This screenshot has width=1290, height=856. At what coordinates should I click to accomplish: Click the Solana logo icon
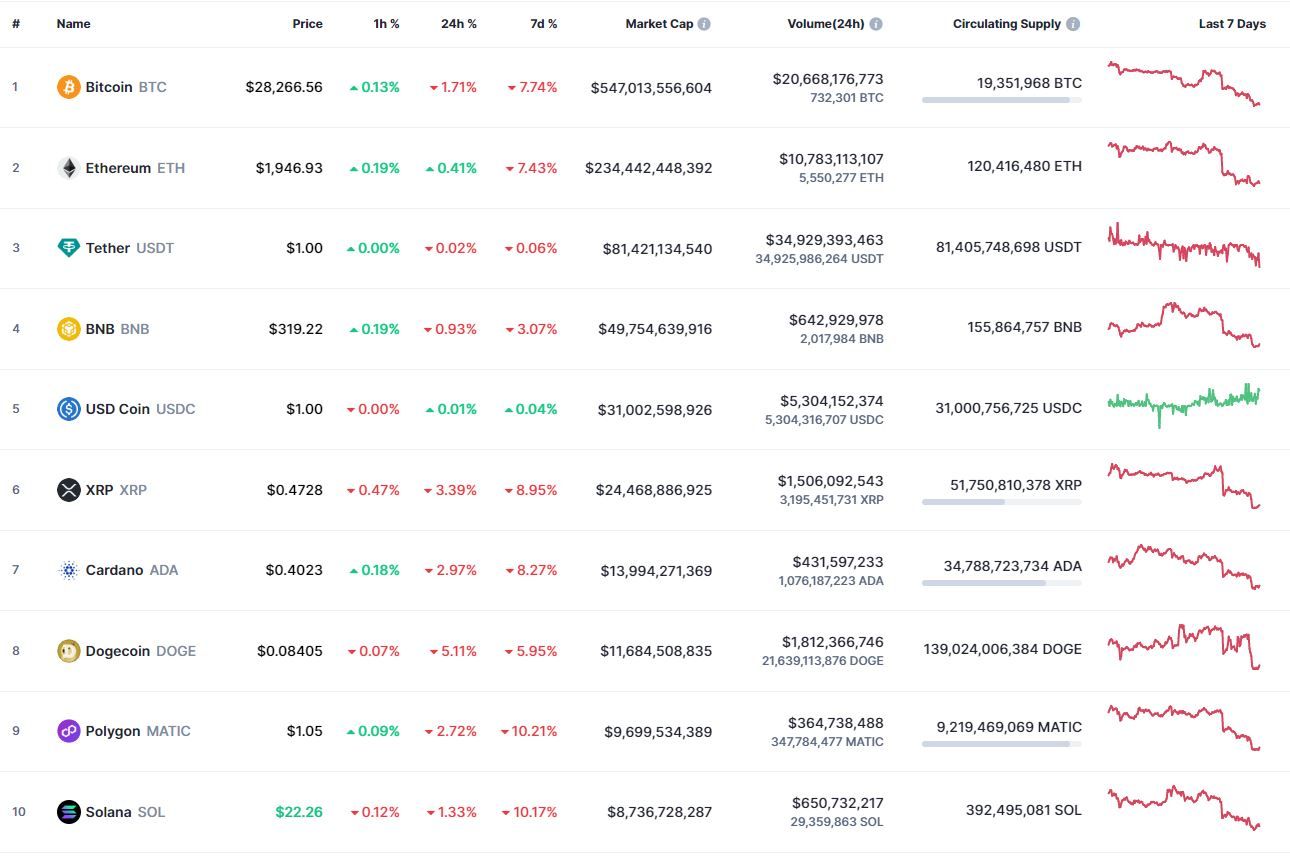68,812
